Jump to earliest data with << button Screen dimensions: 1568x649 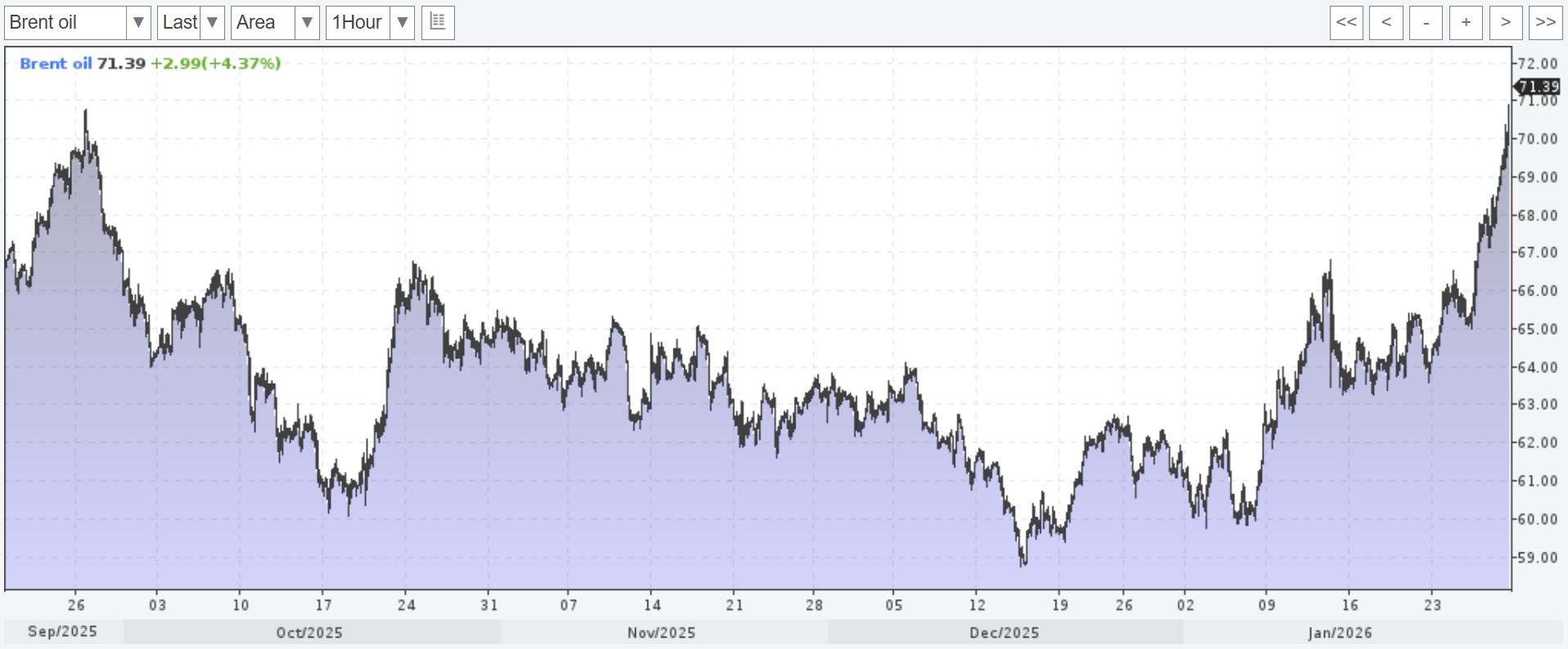click(x=1346, y=22)
